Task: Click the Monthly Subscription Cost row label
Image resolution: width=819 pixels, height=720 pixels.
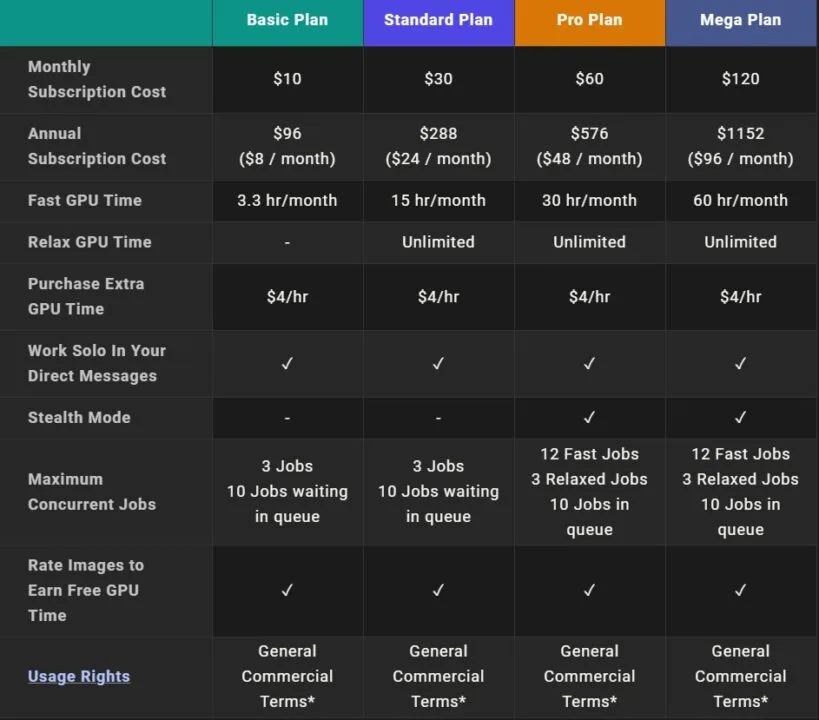Action: pos(97,79)
